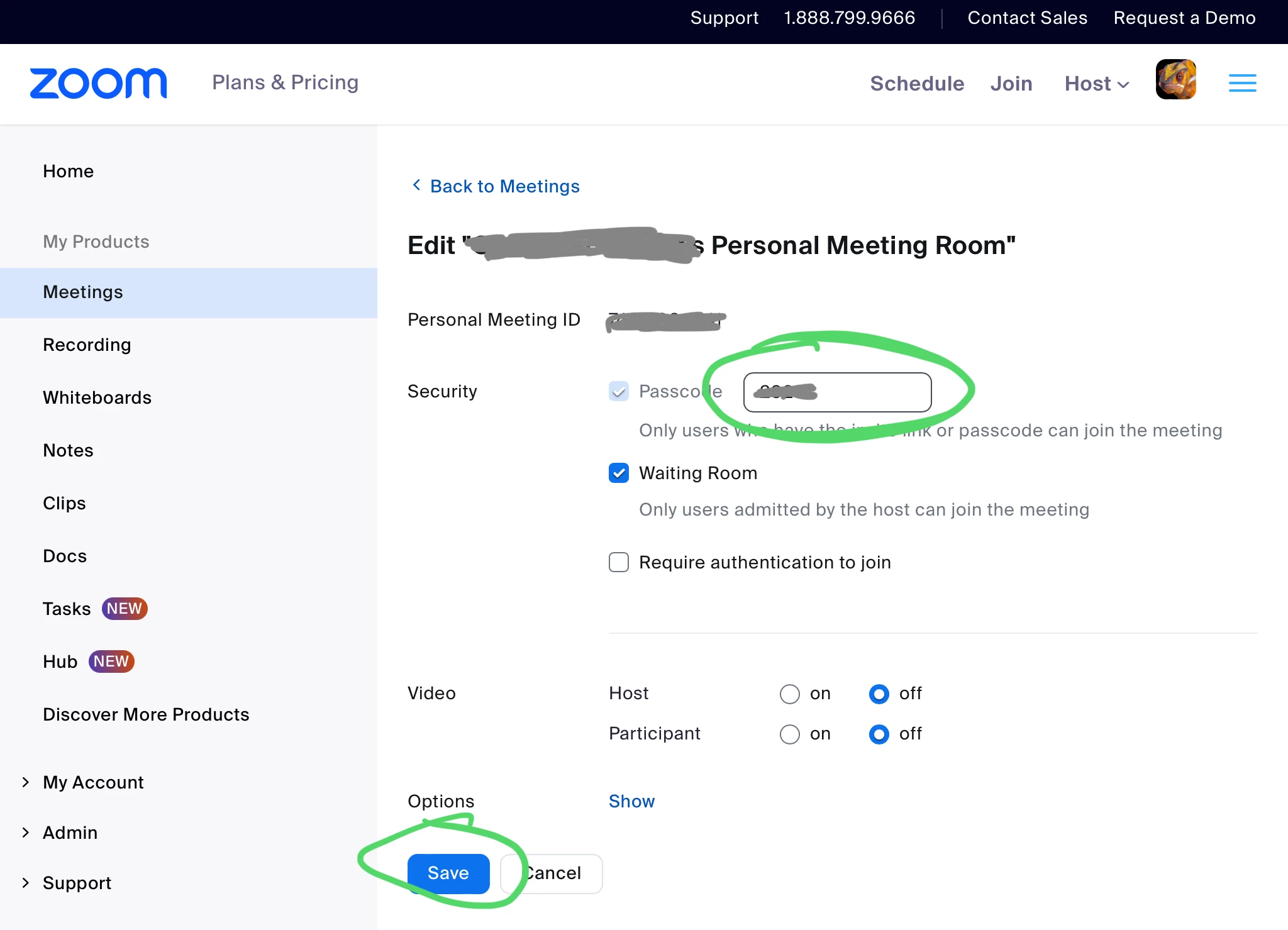Click the NEW badge next to Hub
This screenshot has width=1288, height=930.
[111, 662]
